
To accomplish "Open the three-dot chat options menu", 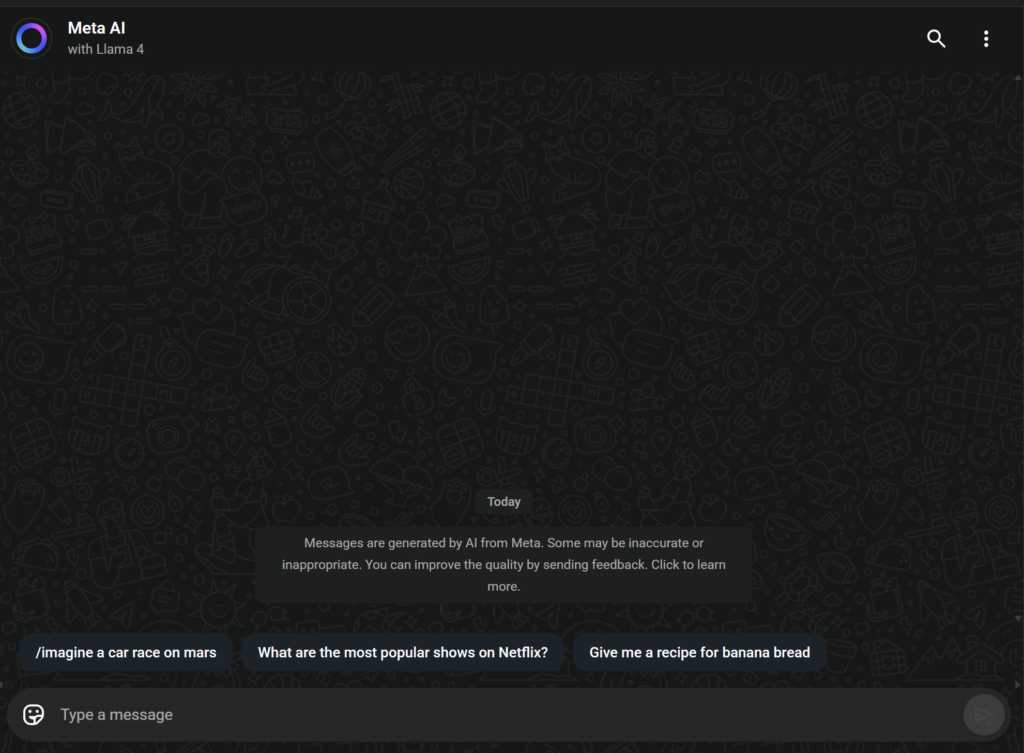I will pos(986,39).
